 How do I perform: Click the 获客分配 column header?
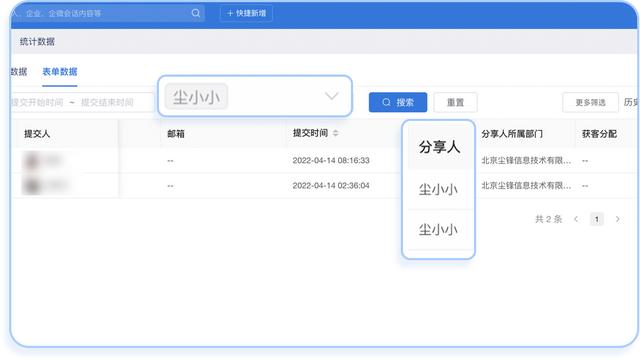pyautogui.click(x=599, y=134)
